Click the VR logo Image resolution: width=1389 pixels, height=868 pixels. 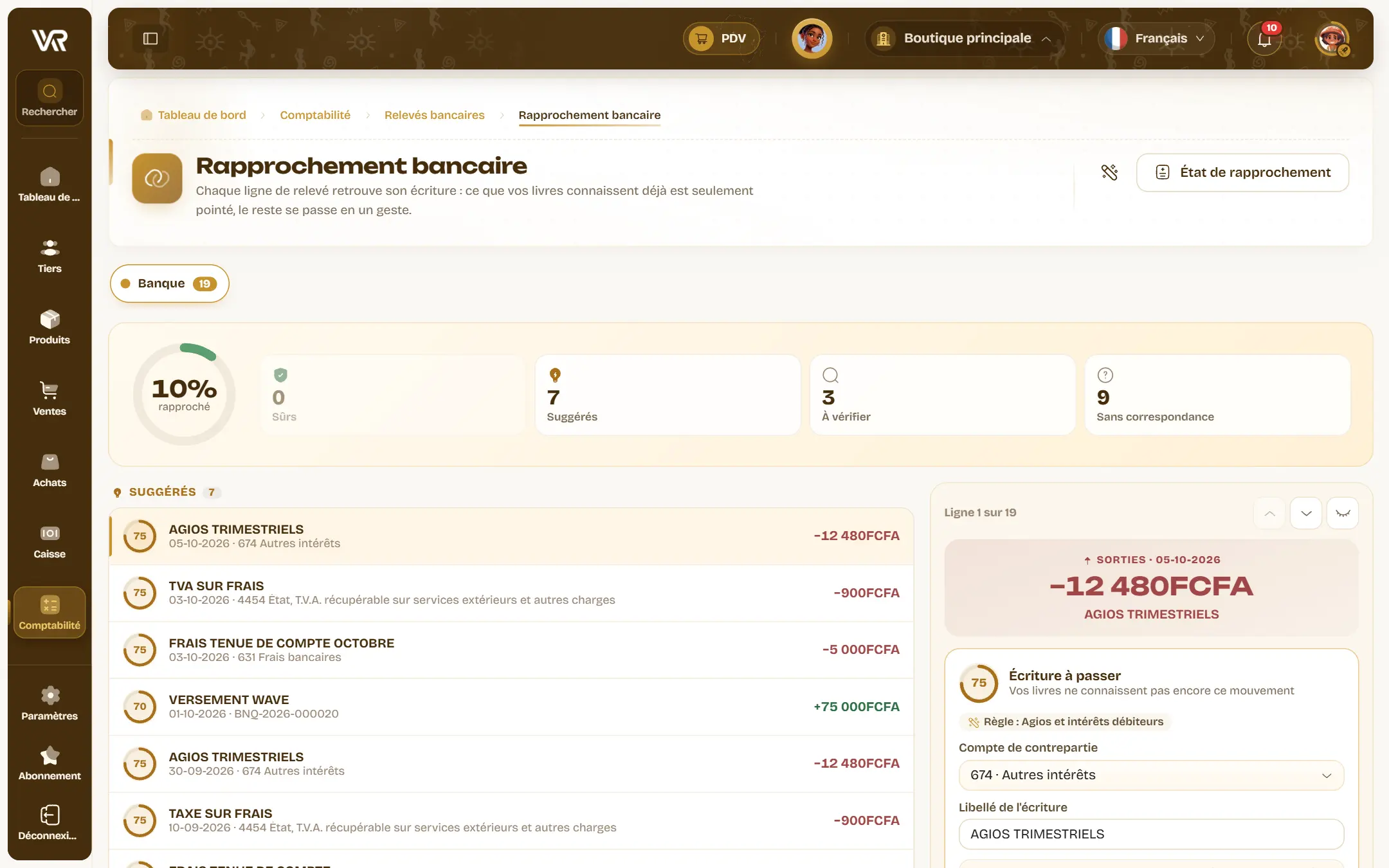(x=50, y=40)
